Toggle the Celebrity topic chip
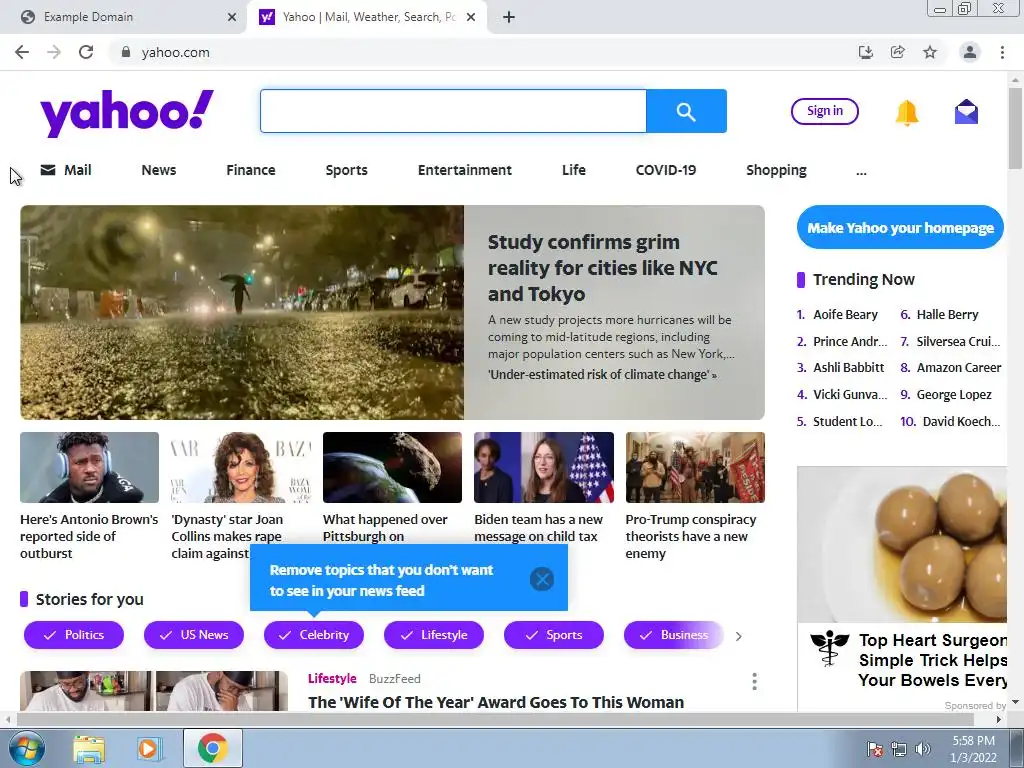The height and width of the screenshot is (768, 1024). [313, 635]
